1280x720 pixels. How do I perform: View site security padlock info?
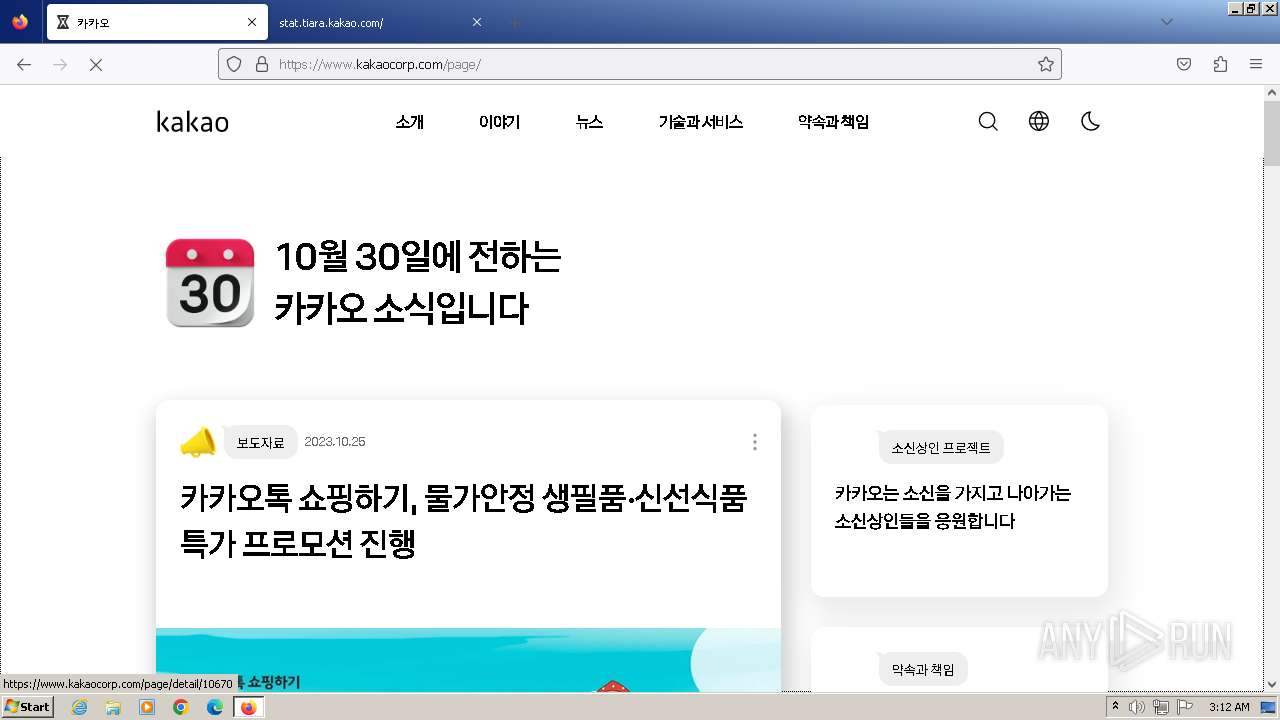click(x=262, y=64)
